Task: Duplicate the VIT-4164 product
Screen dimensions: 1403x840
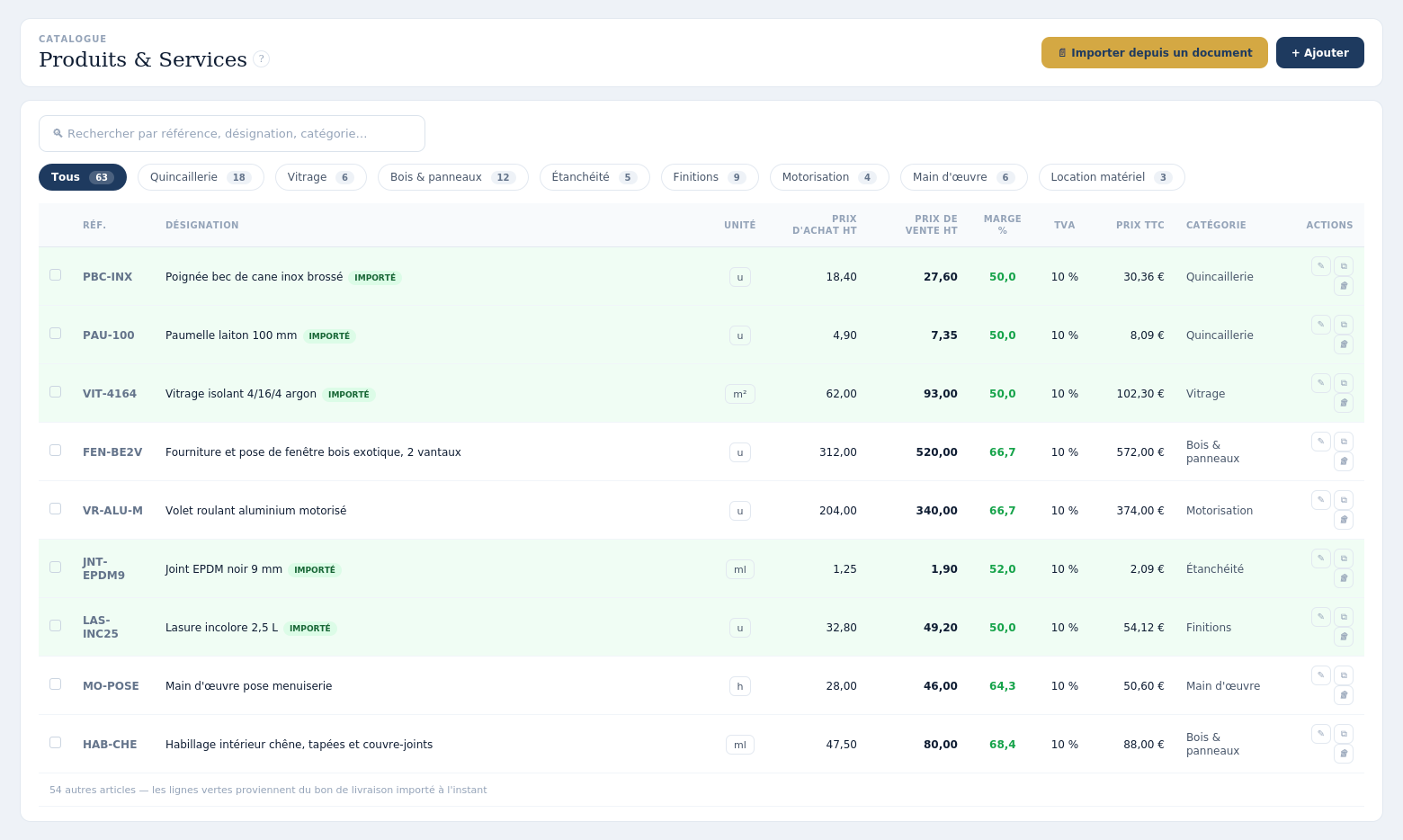Action: pos(1344,383)
